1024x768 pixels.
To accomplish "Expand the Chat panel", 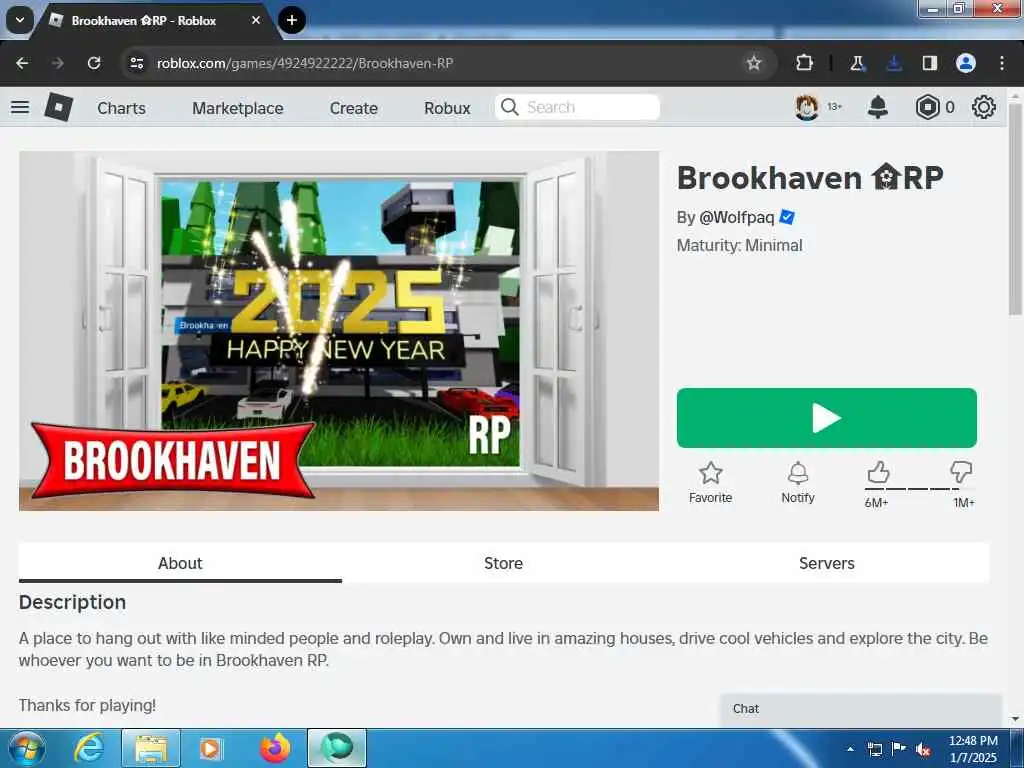I will (861, 709).
